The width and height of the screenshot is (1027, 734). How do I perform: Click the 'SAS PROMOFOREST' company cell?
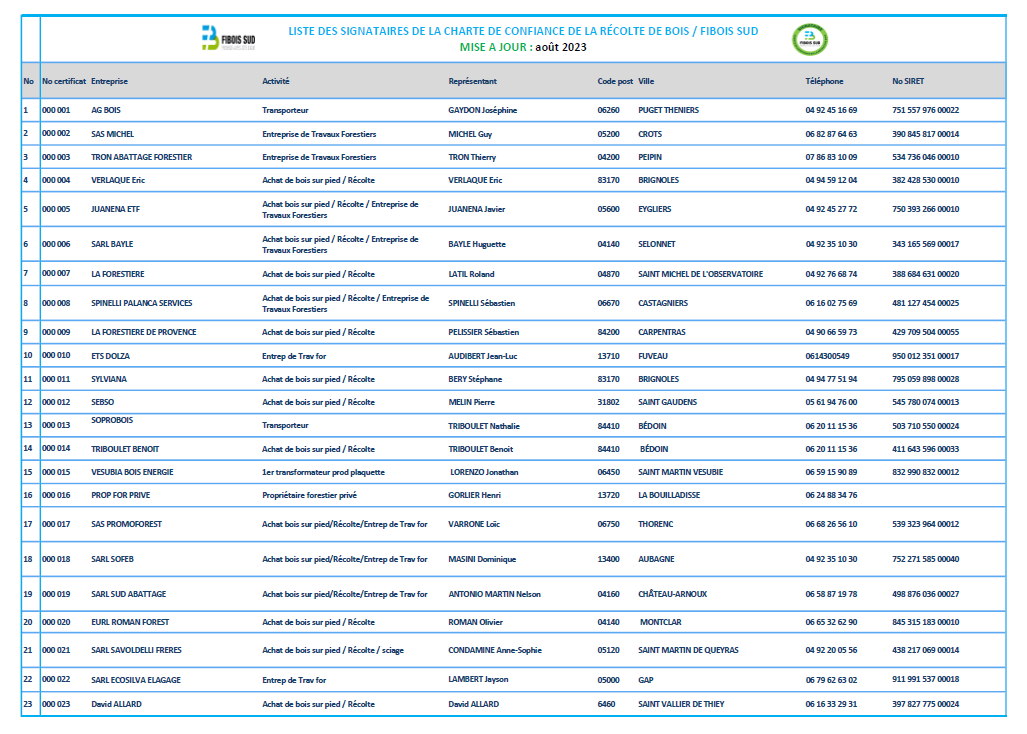[x=126, y=524]
